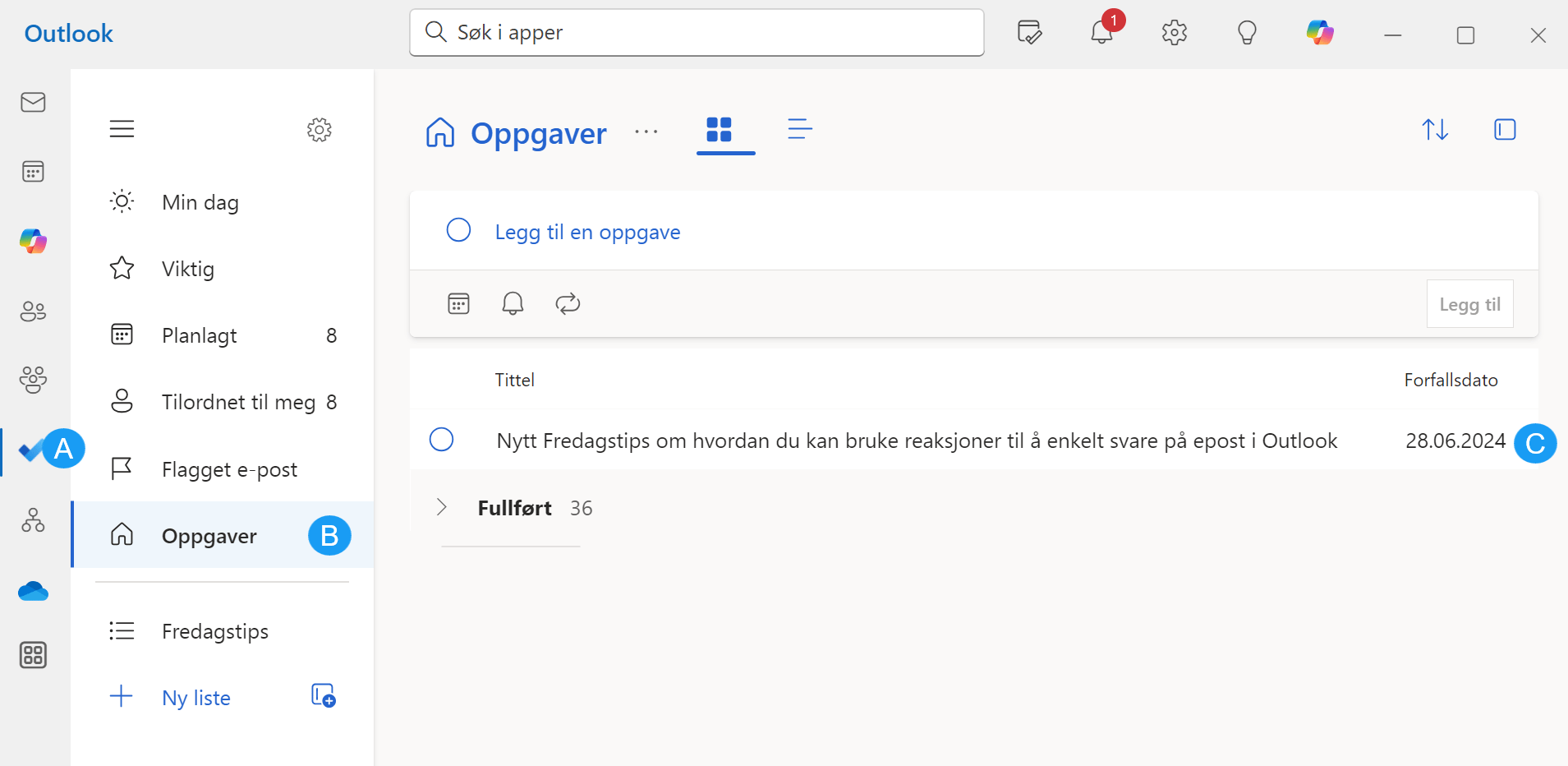This screenshot has height=766, width=1568.
Task: Open the notifications bell
Action: click(x=1101, y=33)
